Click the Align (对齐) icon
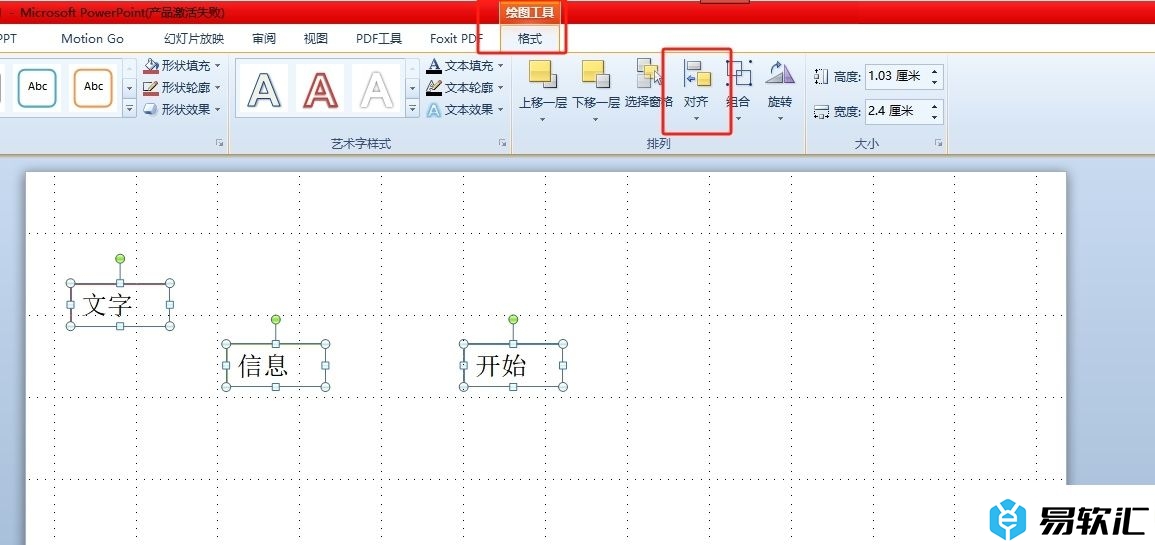 [x=697, y=74]
